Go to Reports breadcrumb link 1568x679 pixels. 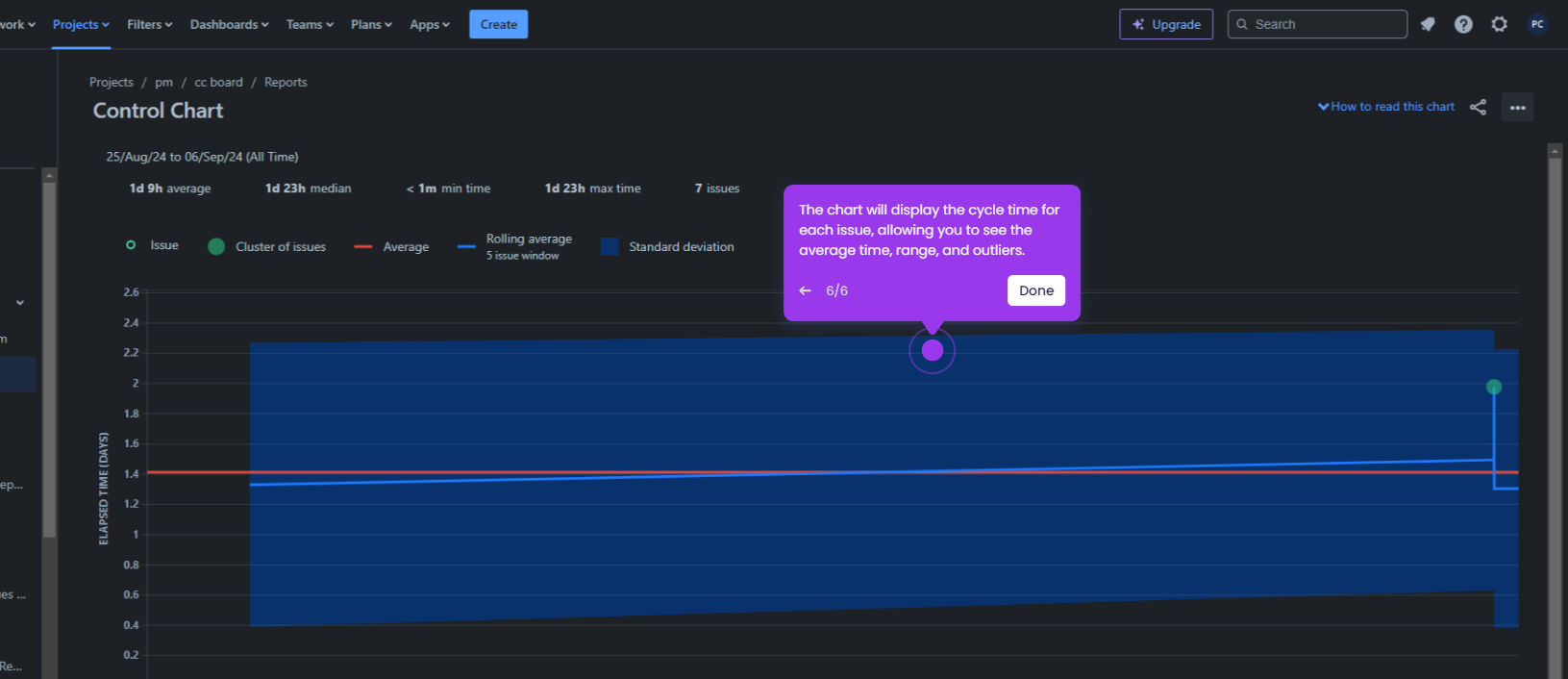tap(286, 83)
